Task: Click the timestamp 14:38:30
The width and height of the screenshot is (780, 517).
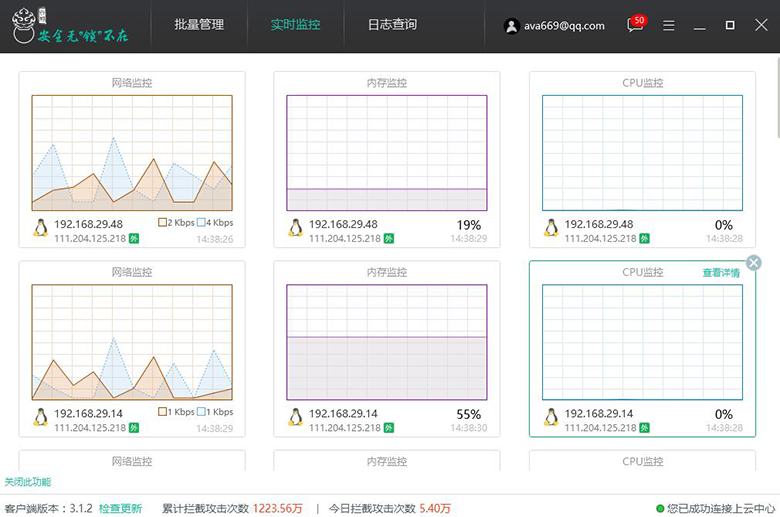Action: pyautogui.click(x=469, y=428)
